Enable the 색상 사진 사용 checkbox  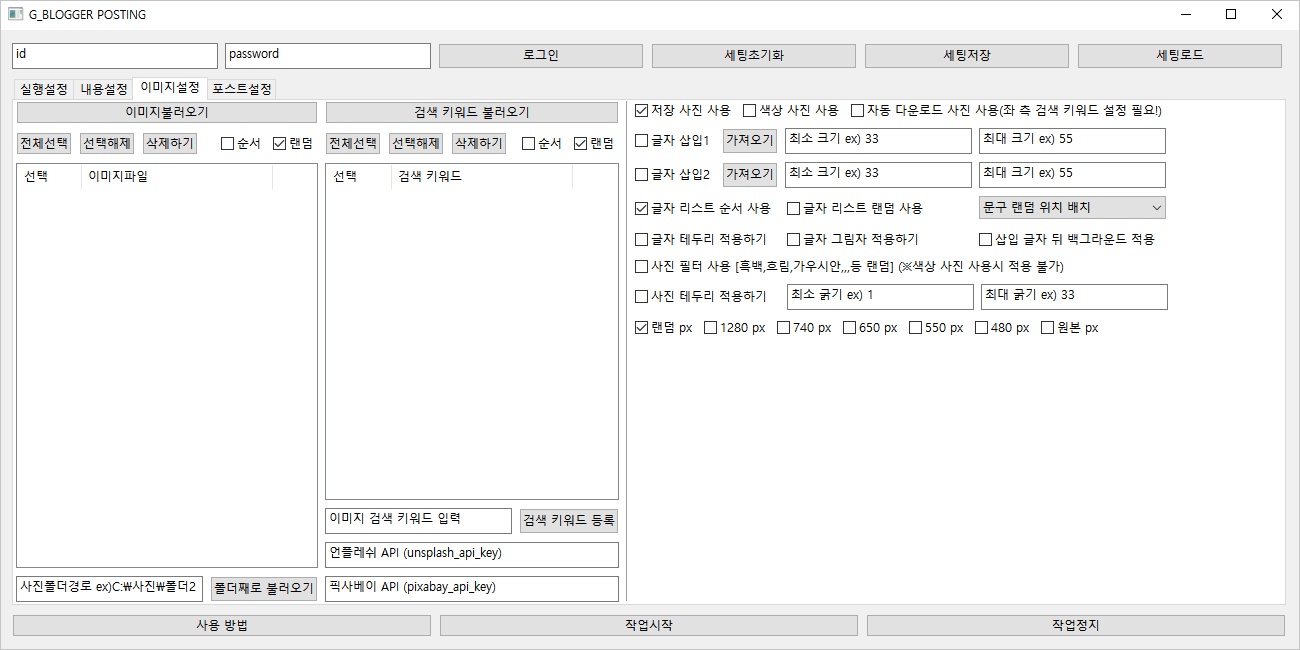[750, 110]
